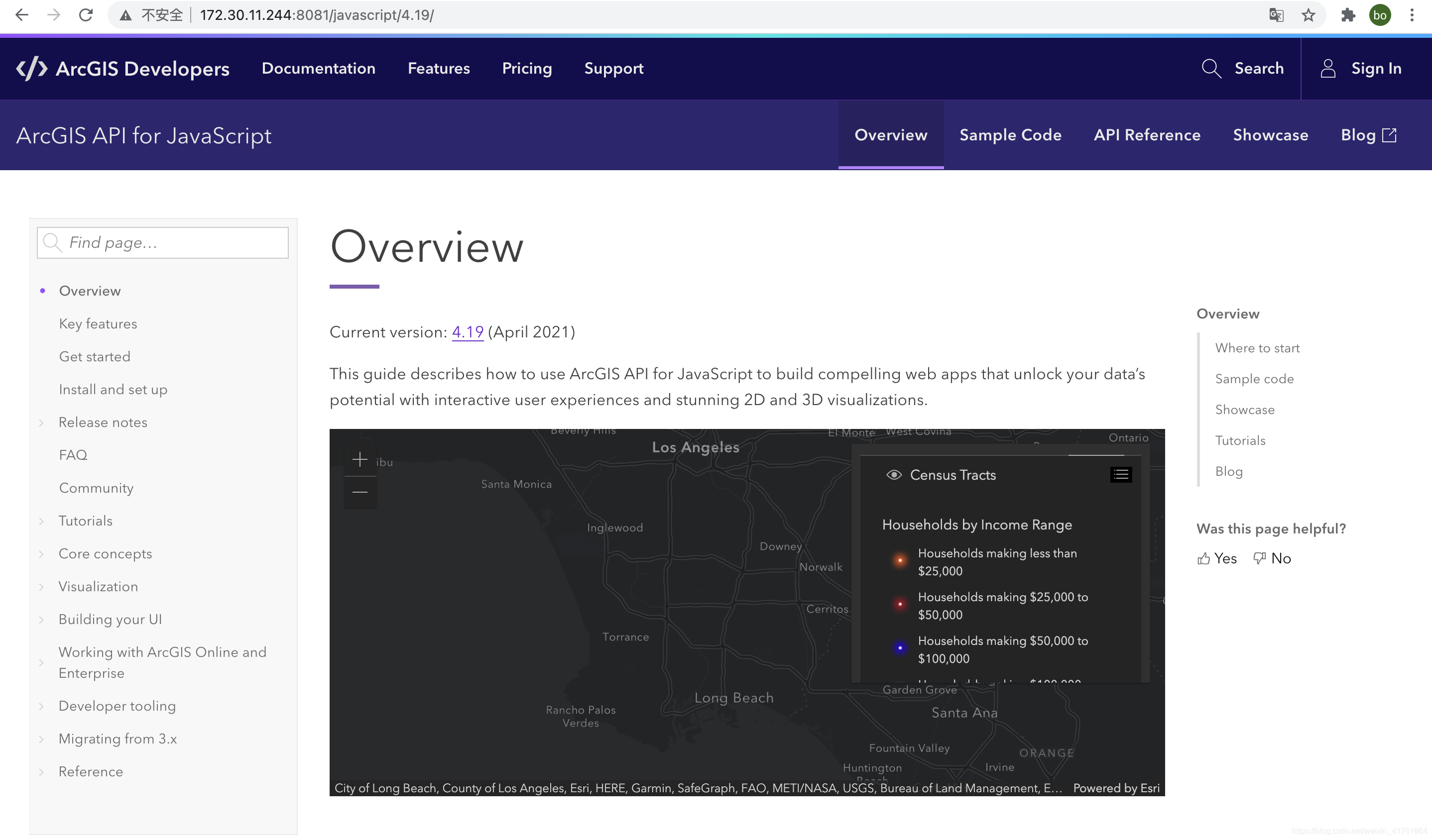The image size is (1432, 840).
Task: Click the thumbs-down No icon
Action: [1260, 559]
